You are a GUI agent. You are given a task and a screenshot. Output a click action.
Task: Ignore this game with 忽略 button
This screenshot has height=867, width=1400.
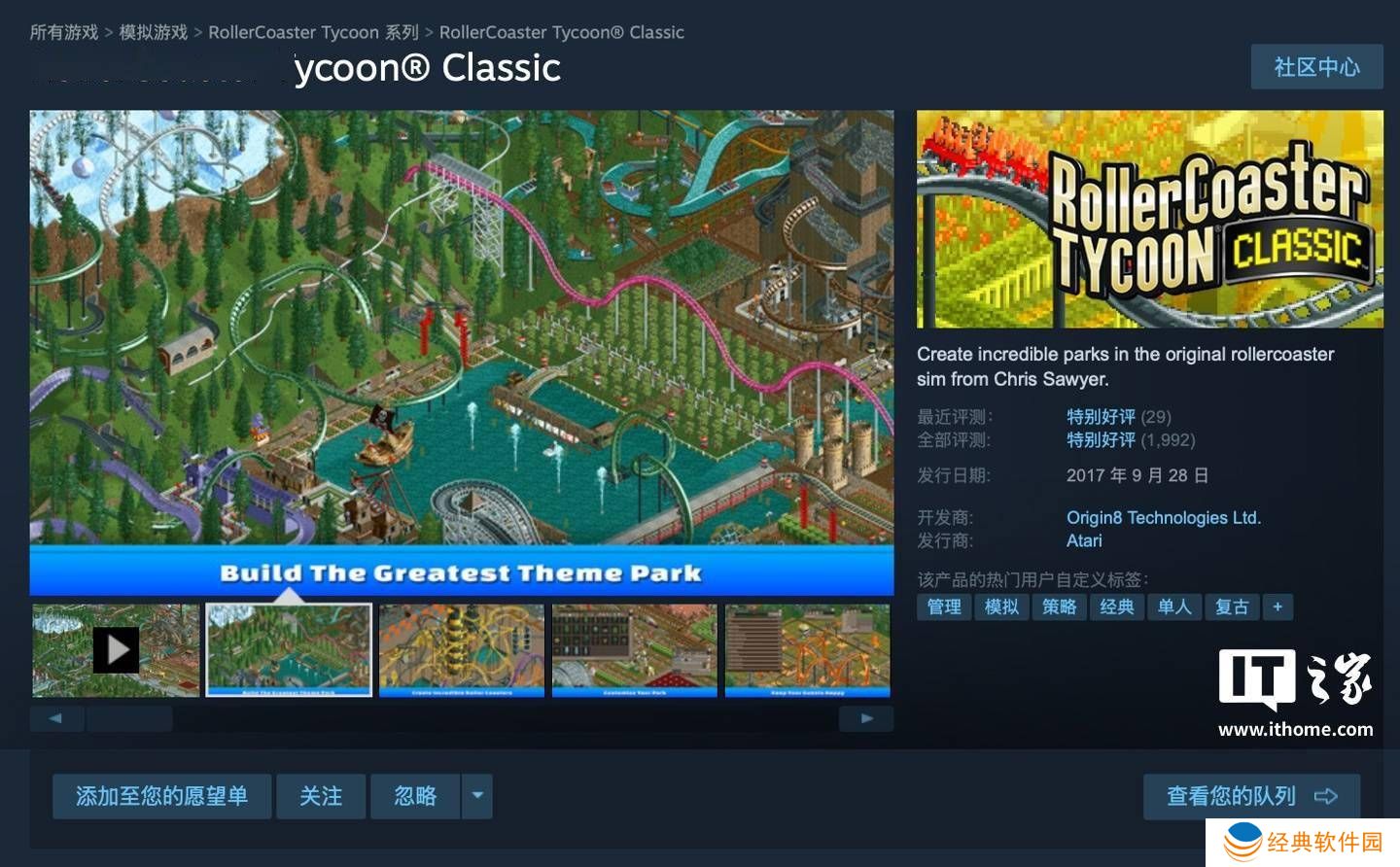click(x=415, y=796)
